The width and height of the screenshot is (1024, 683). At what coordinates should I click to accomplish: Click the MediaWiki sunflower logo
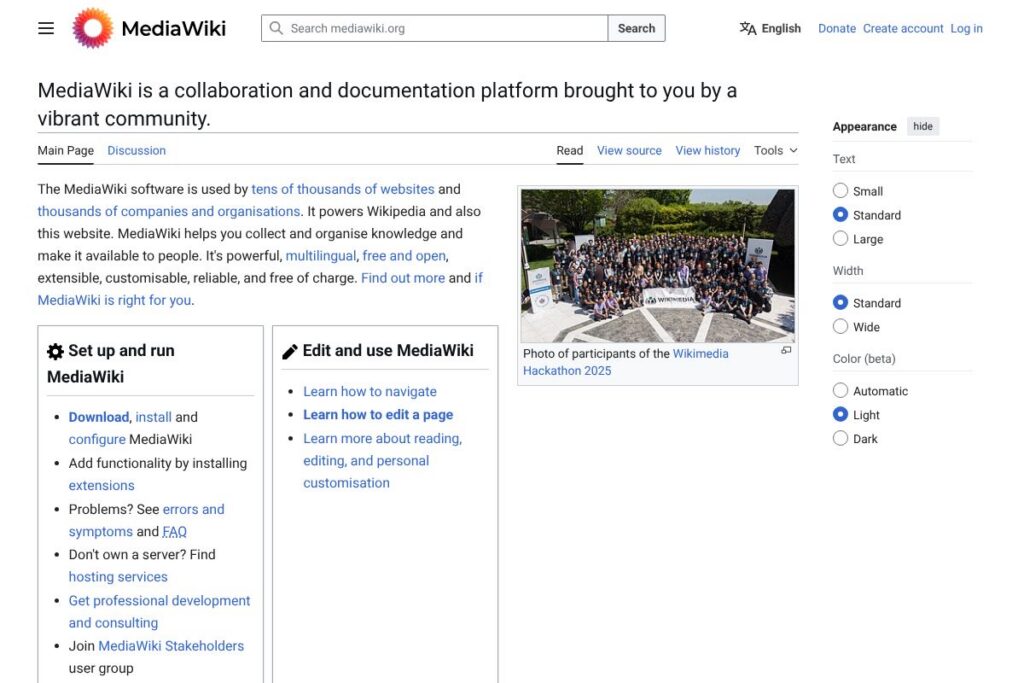pos(93,28)
